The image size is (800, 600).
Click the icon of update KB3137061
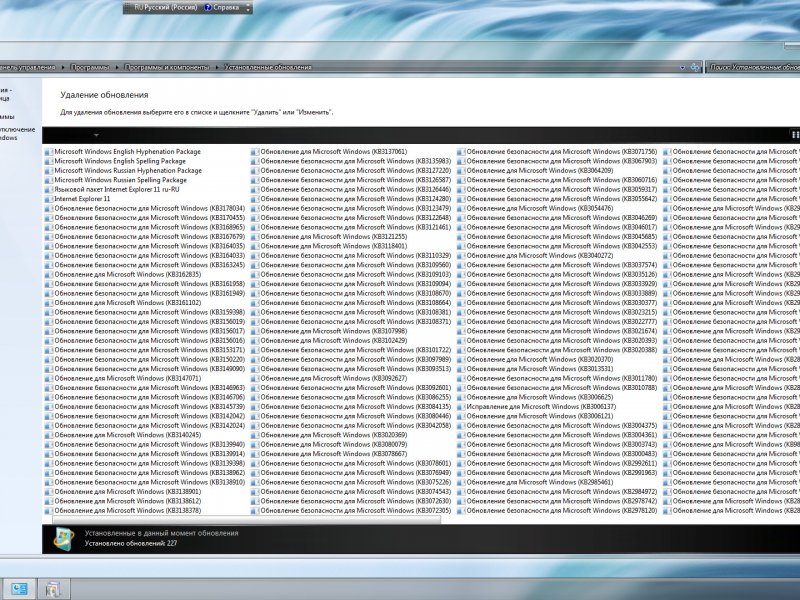click(255, 152)
